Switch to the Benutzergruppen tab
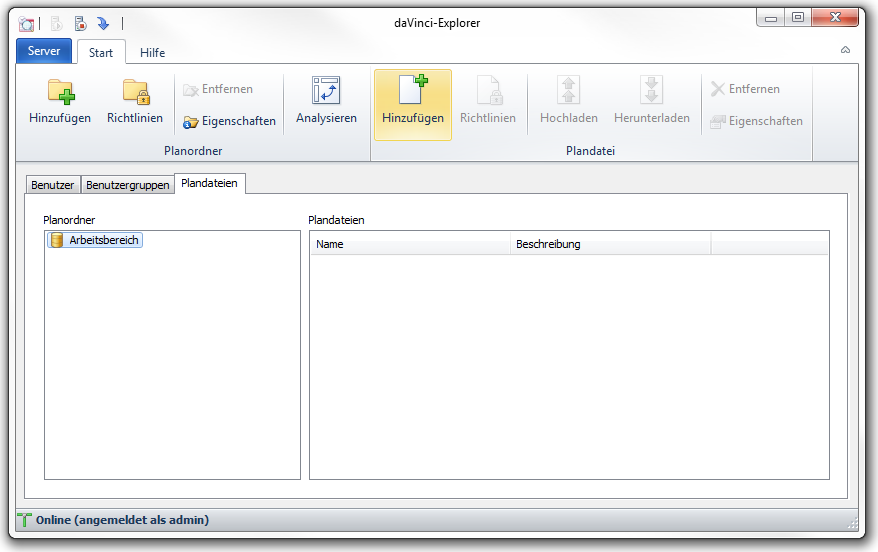The width and height of the screenshot is (878, 552). click(127, 185)
